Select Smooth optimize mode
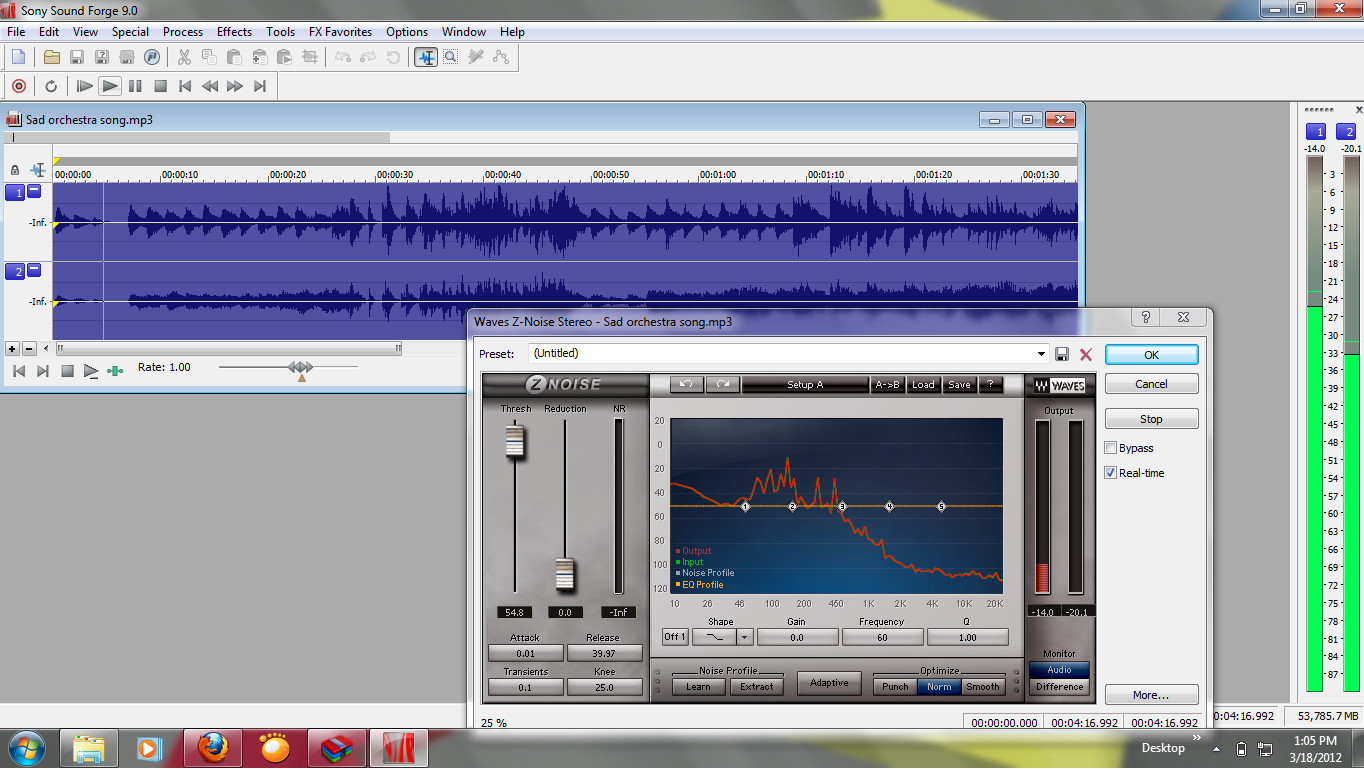This screenshot has width=1364, height=769. click(x=983, y=687)
